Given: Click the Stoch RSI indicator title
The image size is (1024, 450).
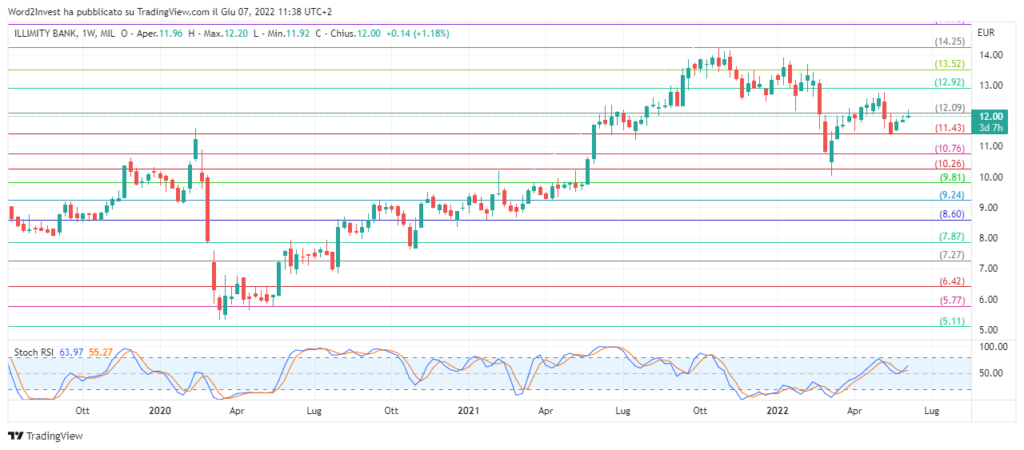Looking at the screenshot, I should coord(35,351).
